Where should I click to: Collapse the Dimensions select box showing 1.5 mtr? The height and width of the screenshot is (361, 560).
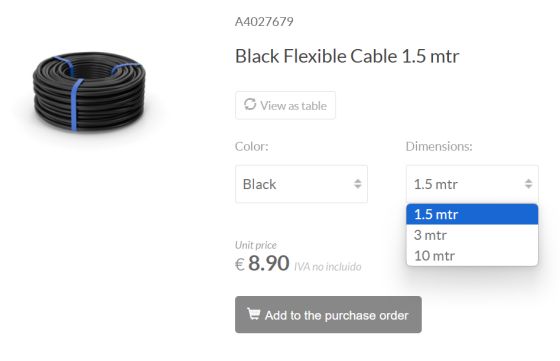click(472, 184)
